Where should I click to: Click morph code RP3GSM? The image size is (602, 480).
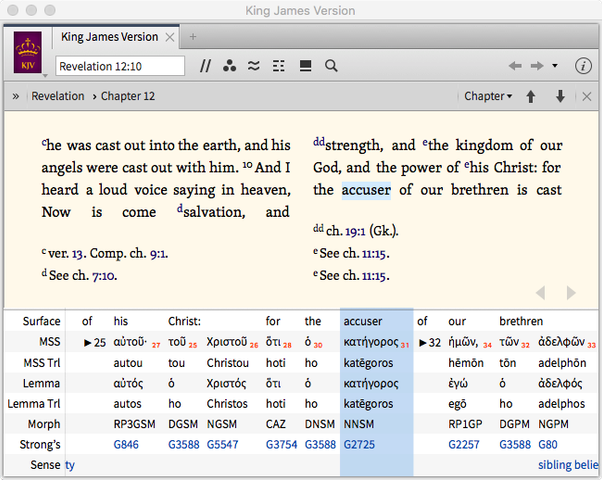coord(134,424)
